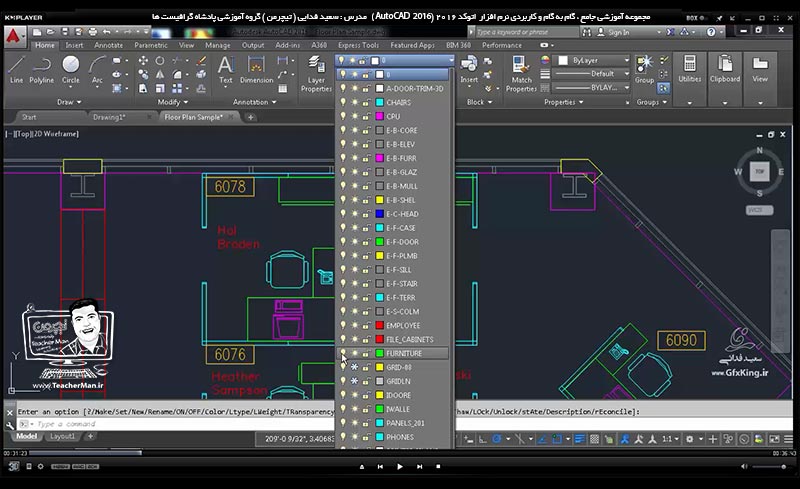Select the Arc tool
Screen dimensions: 800x489
[97, 69]
